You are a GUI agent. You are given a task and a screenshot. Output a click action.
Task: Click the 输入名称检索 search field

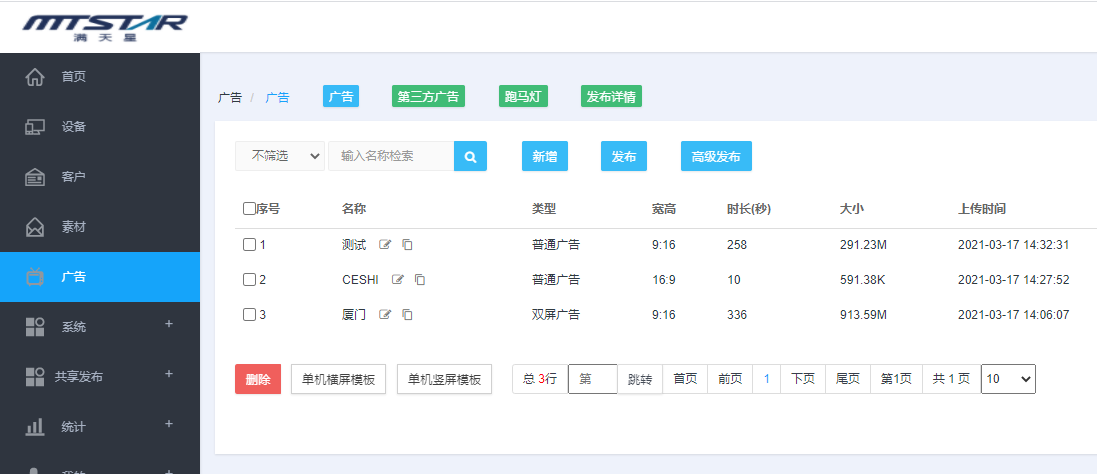391,156
